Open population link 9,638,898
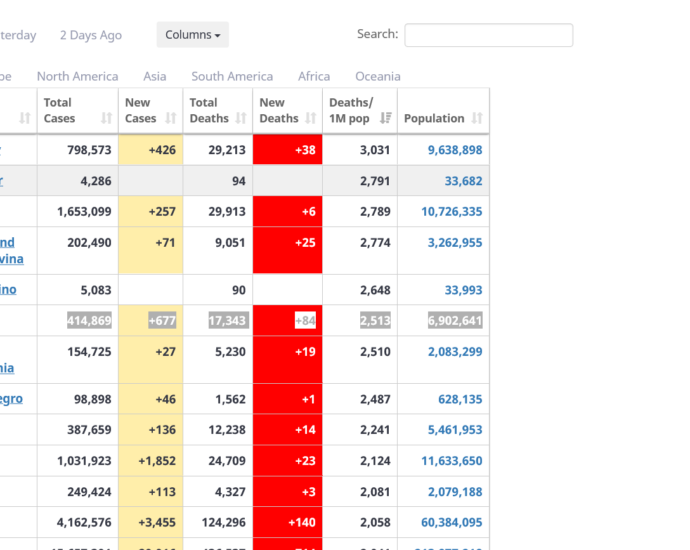The image size is (690, 550). pos(455,150)
